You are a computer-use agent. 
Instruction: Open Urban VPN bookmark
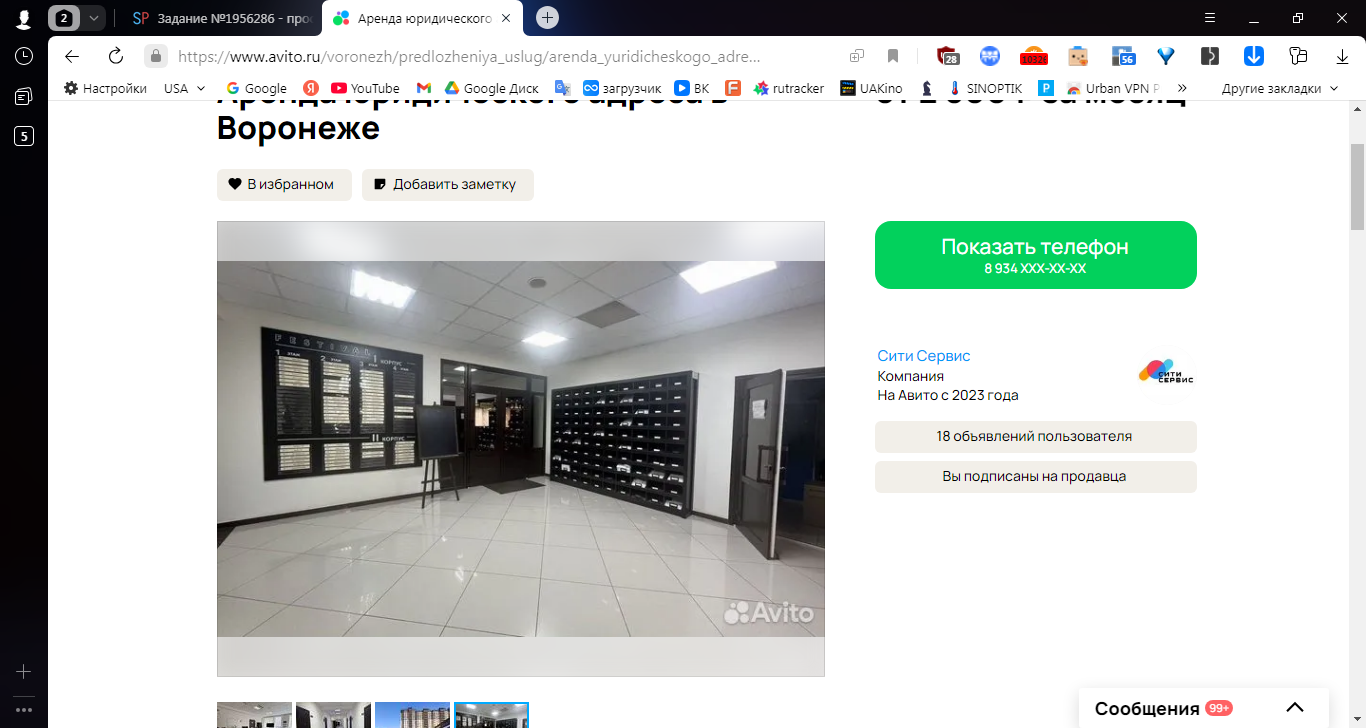pyautogui.click(x=1112, y=88)
